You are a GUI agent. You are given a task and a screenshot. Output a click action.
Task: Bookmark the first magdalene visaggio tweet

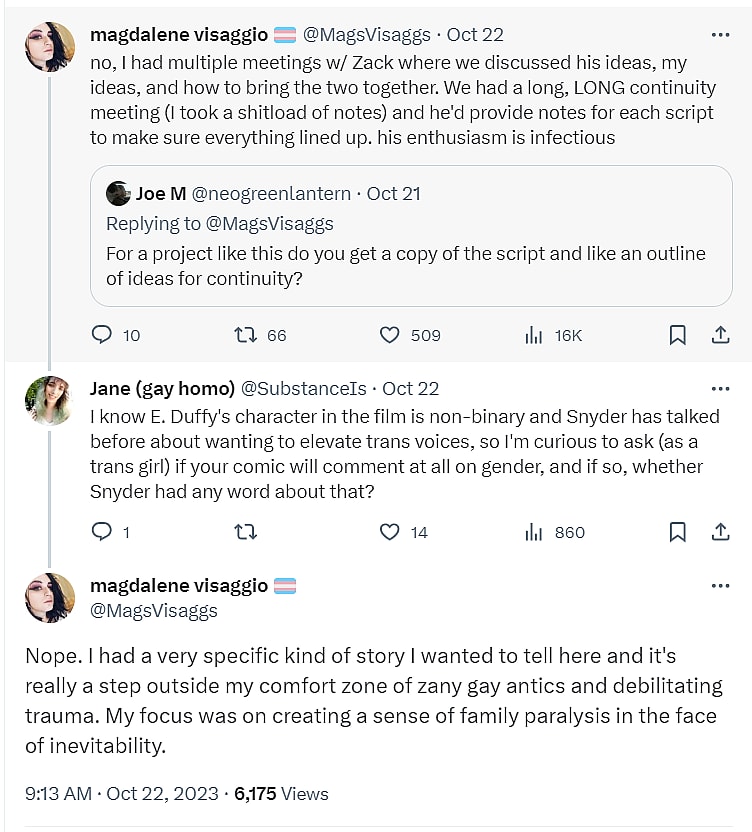677,335
